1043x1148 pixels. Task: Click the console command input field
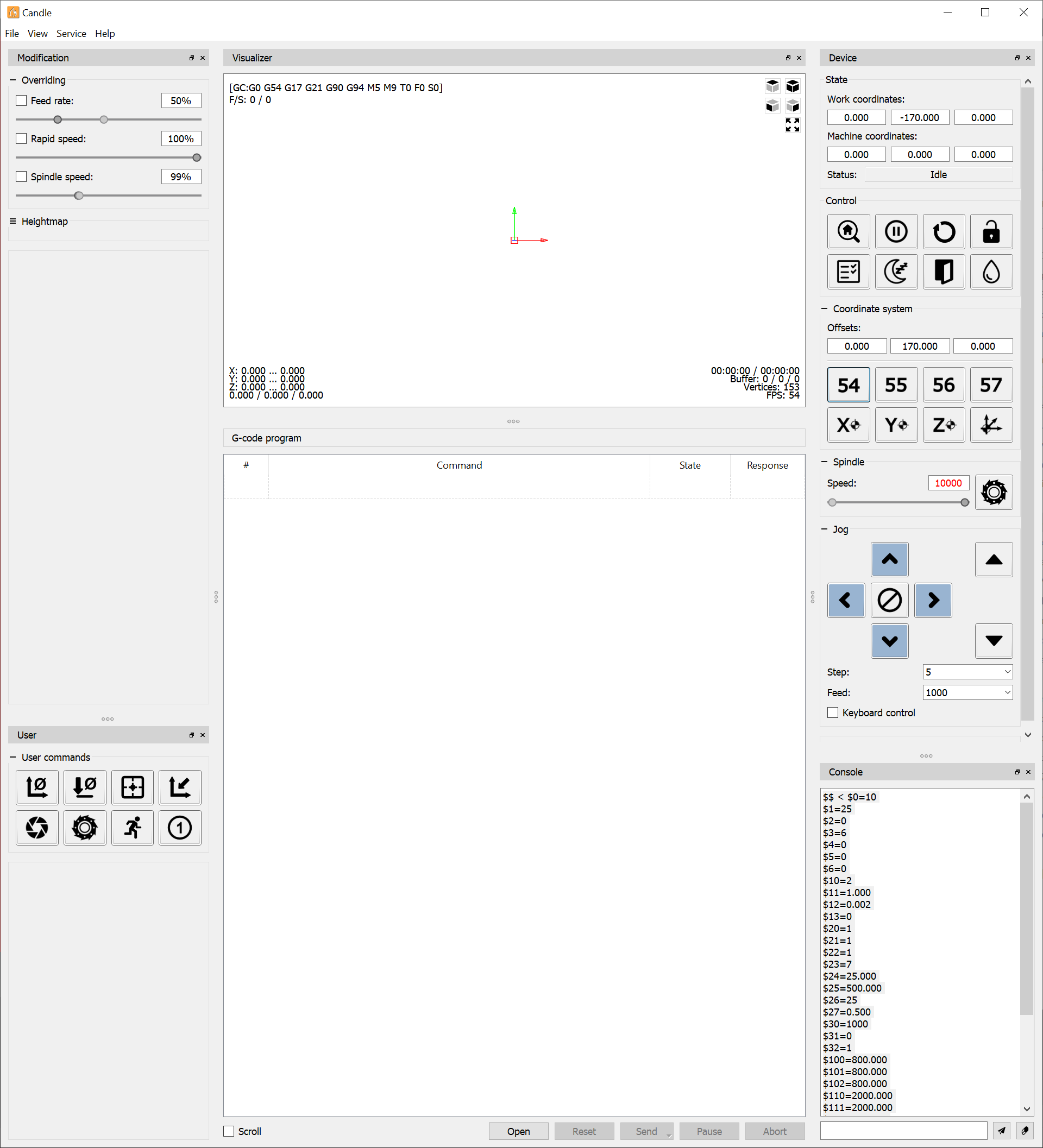coord(903,1130)
